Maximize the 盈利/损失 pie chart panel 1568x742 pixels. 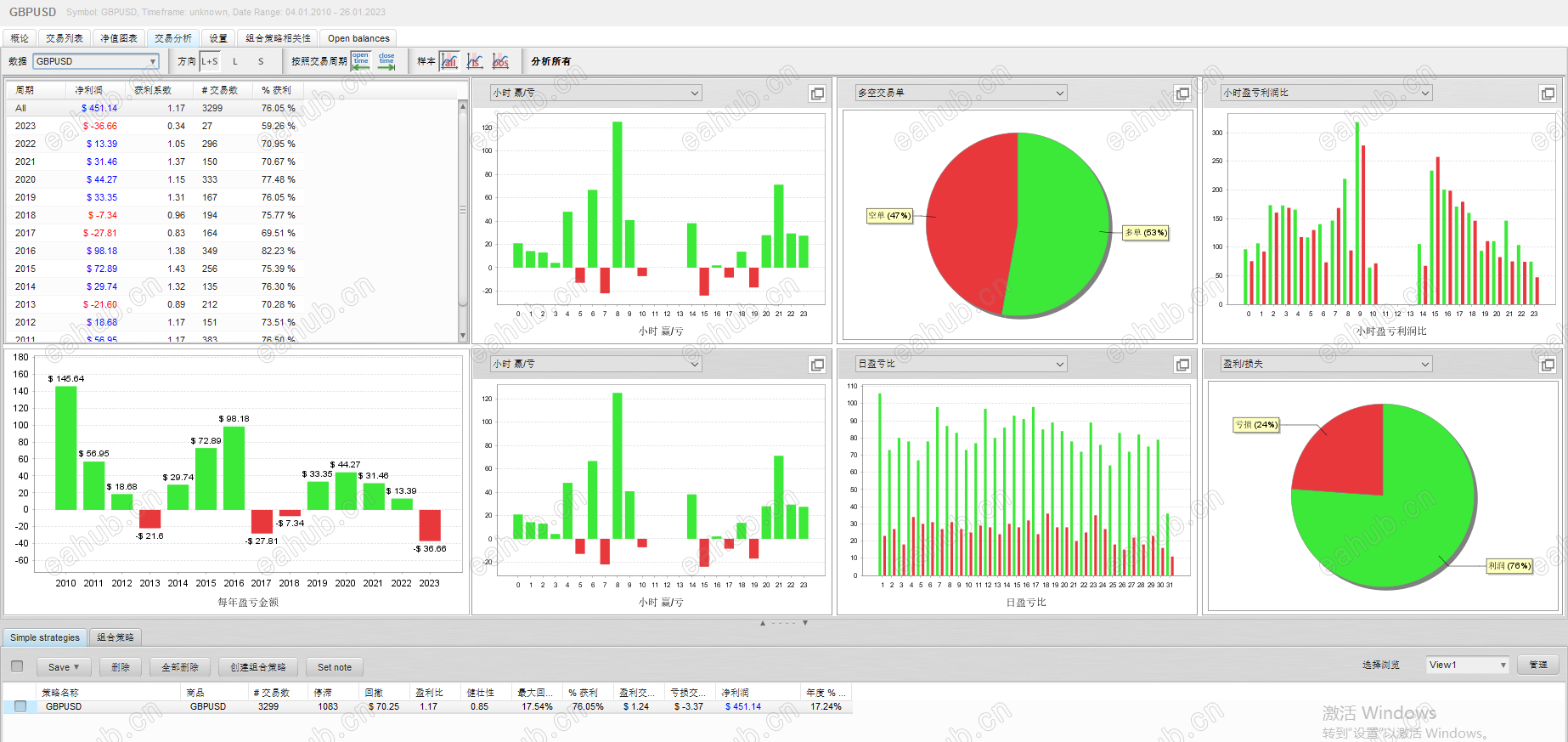[1548, 365]
